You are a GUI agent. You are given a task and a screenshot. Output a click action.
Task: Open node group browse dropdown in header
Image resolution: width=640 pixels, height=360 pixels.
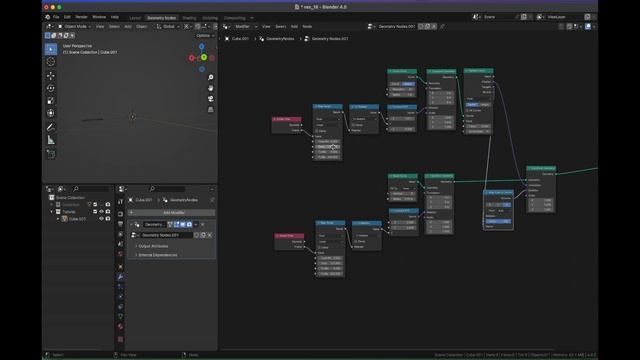371,27
